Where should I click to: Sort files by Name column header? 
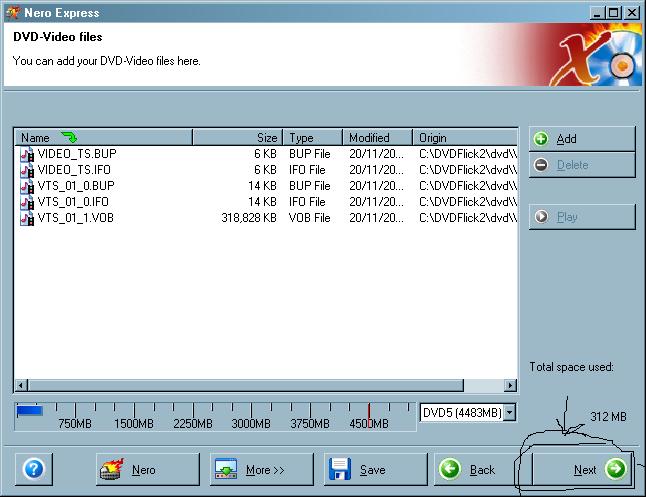coord(104,137)
